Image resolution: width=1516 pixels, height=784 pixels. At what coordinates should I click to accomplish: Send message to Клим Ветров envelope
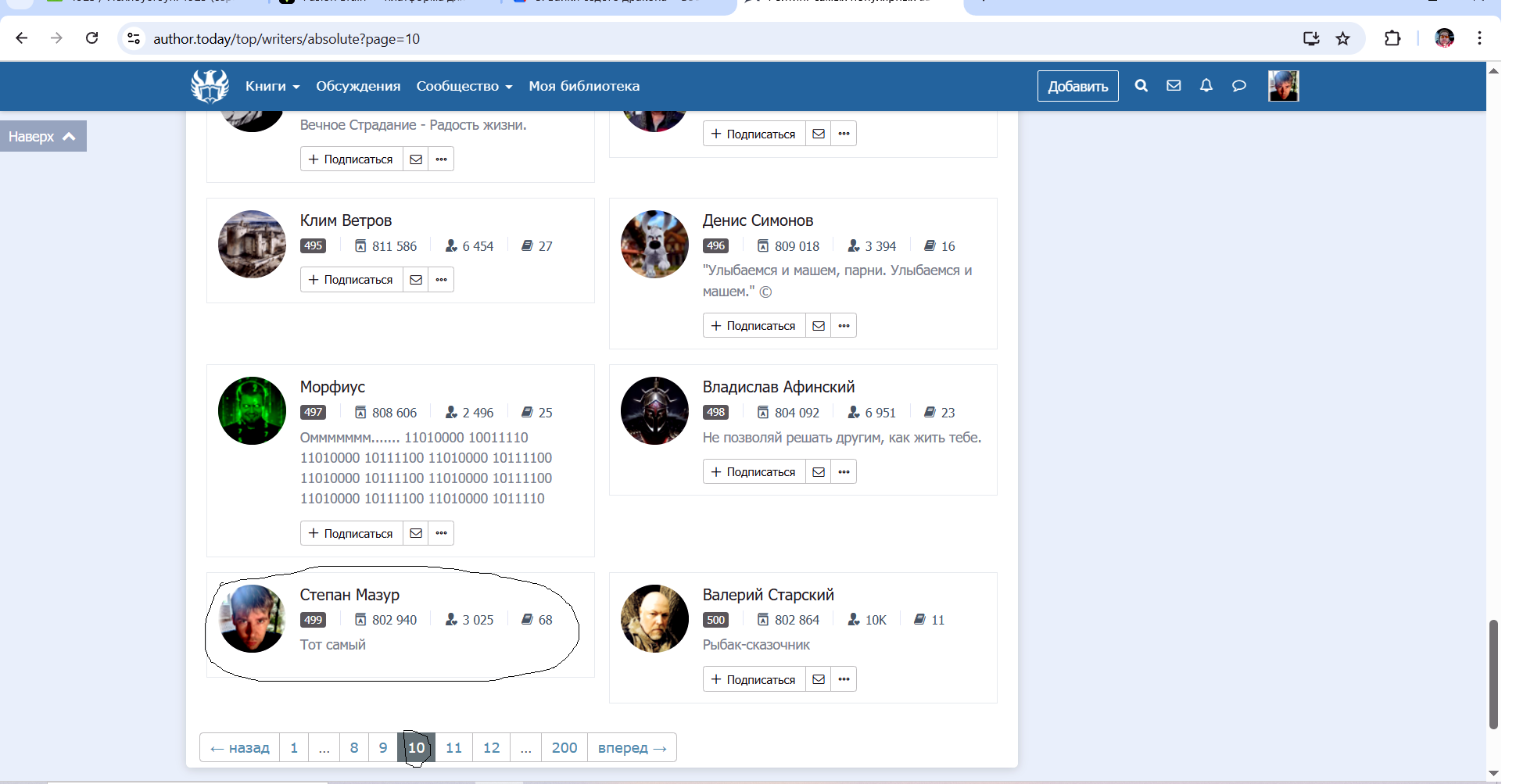[416, 280]
